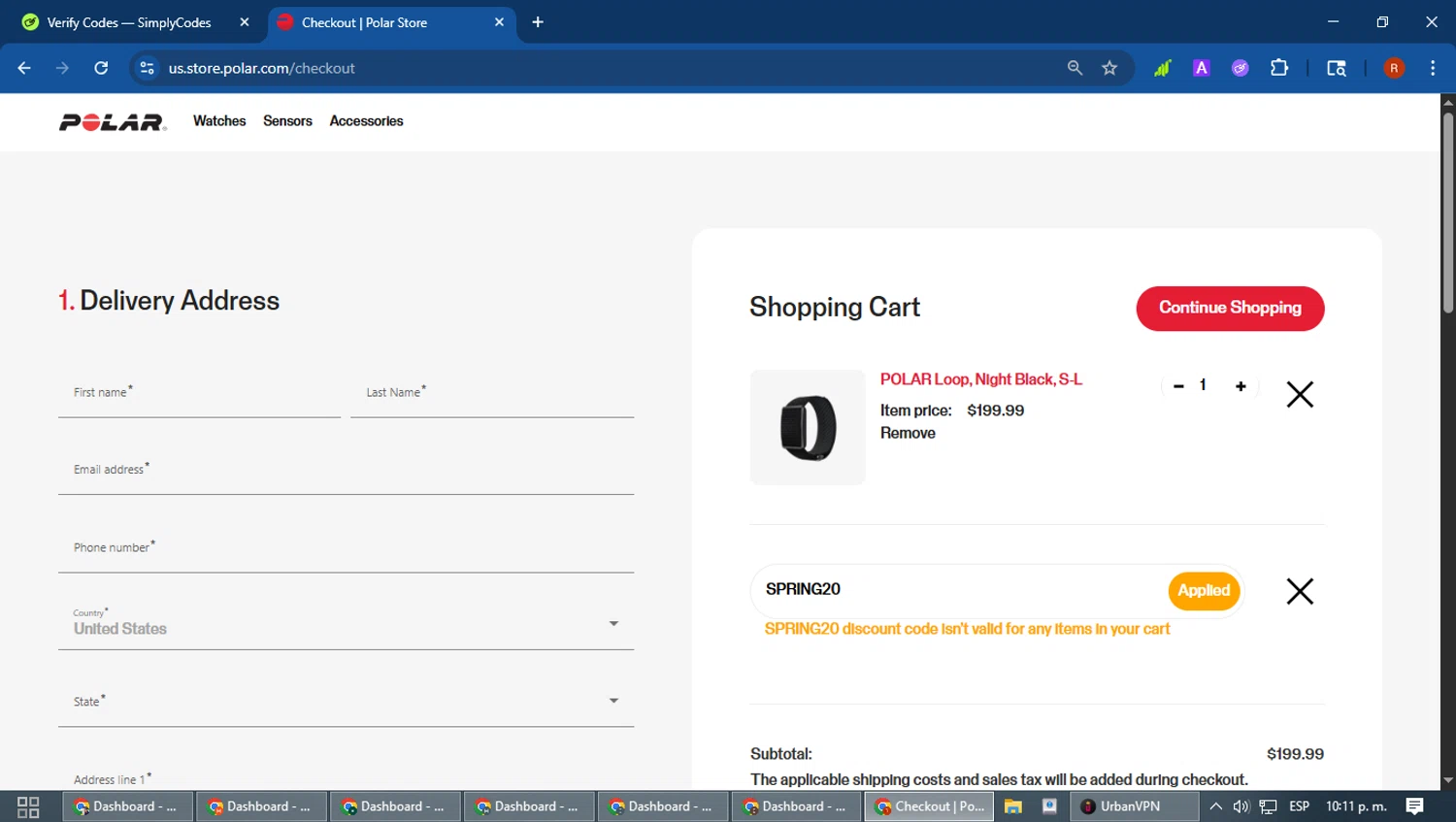Click the Applied badge button
Image resolution: width=1456 pixels, height=822 pixels.
point(1204,591)
